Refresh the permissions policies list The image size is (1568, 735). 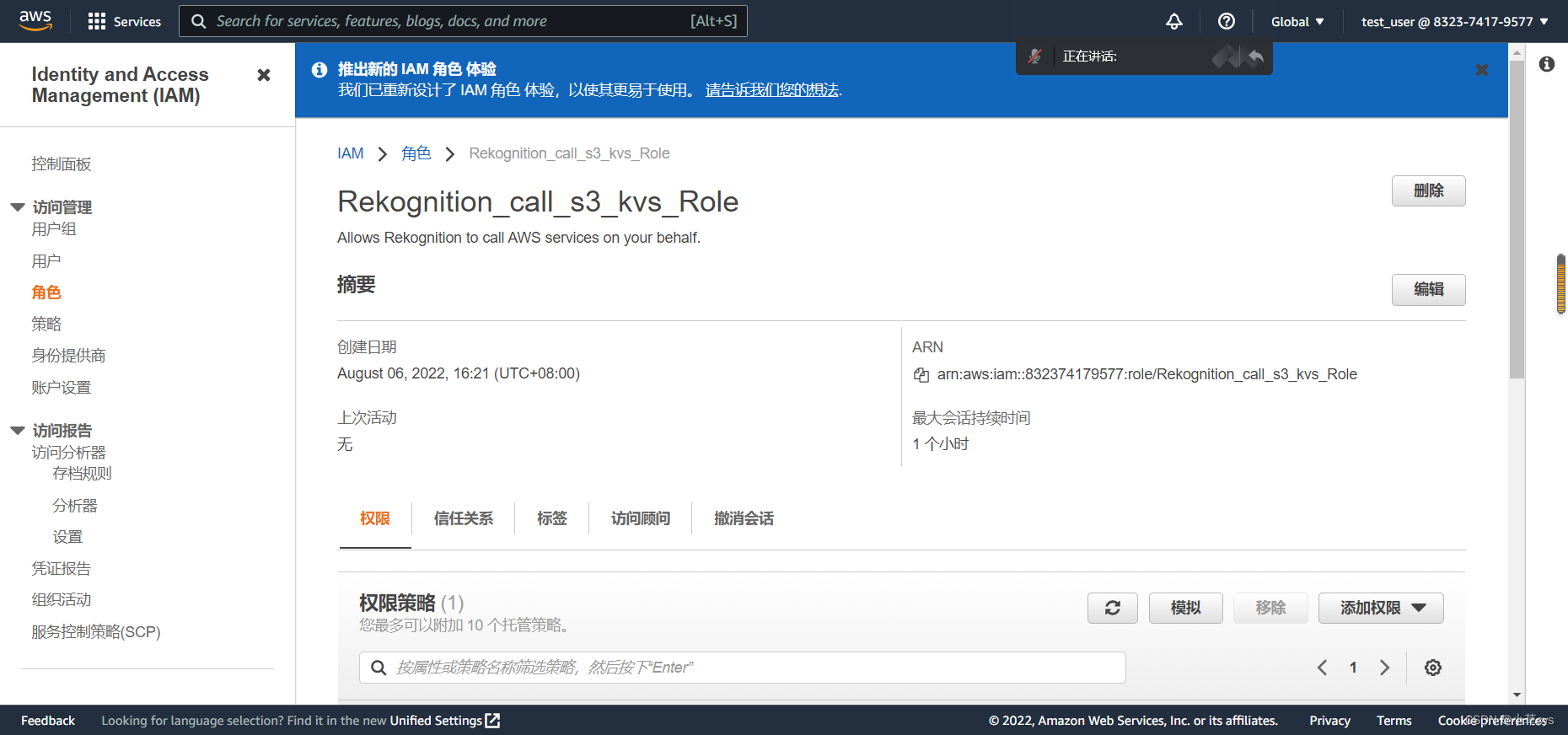pos(1113,608)
